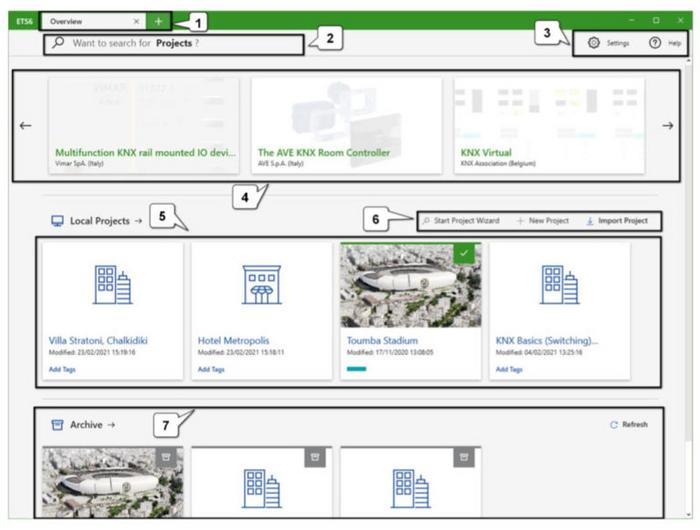This screenshot has width=700, height=530.
Task: Click the Import Project button
Action: point(615,220)
